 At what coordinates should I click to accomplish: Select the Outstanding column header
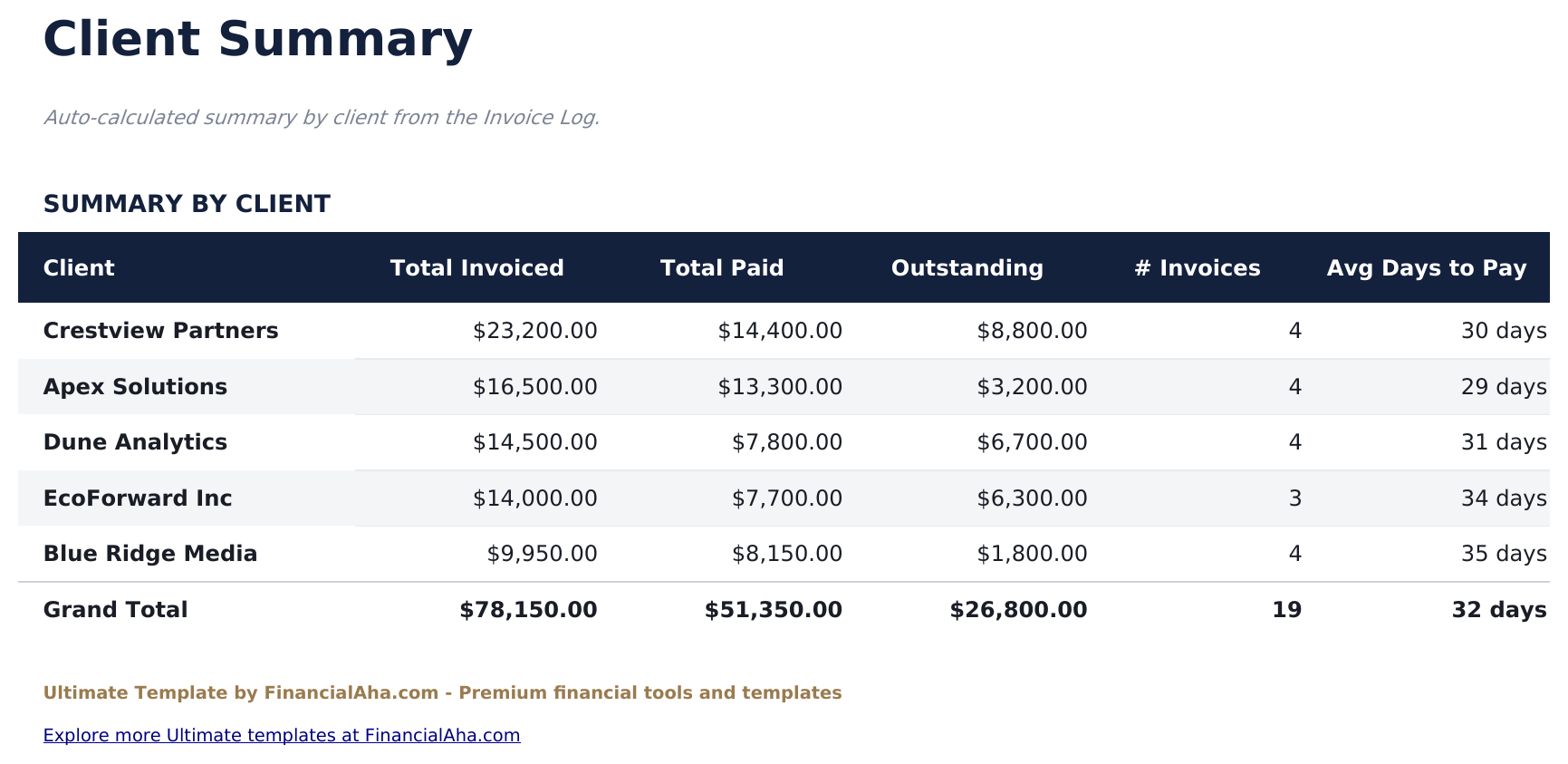[x=967, y=268]
